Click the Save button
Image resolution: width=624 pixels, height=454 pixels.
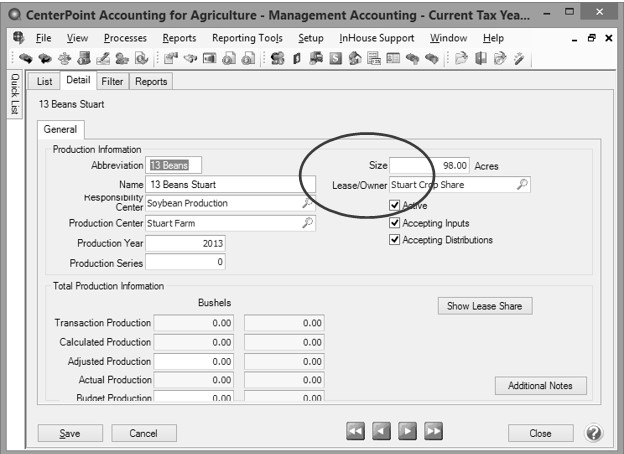click(x=70, y=433)
